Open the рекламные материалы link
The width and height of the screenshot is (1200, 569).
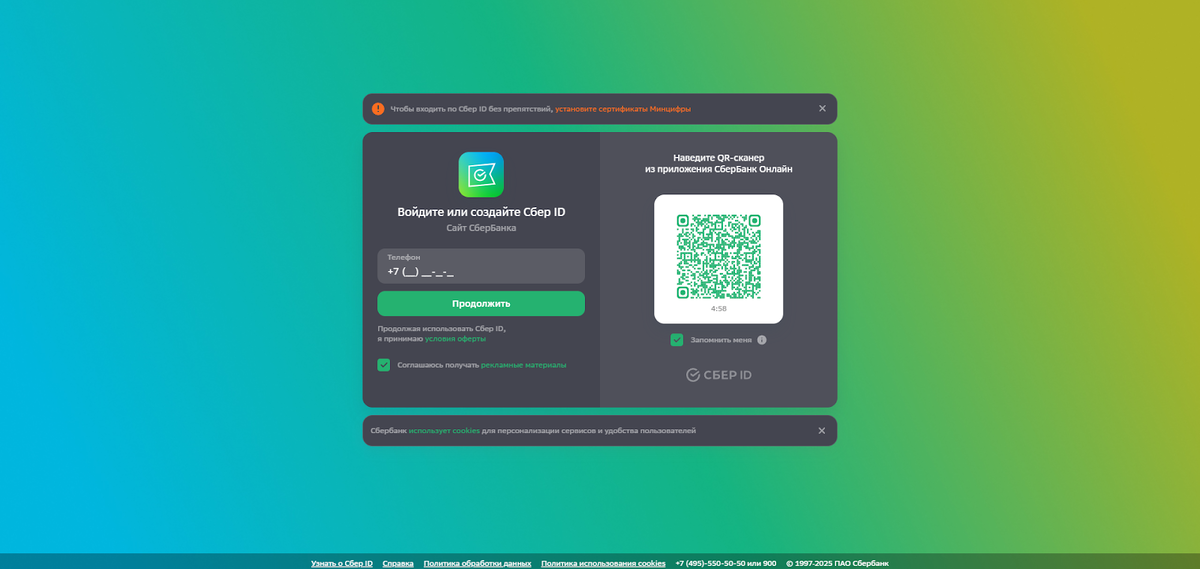click(523, 365)
